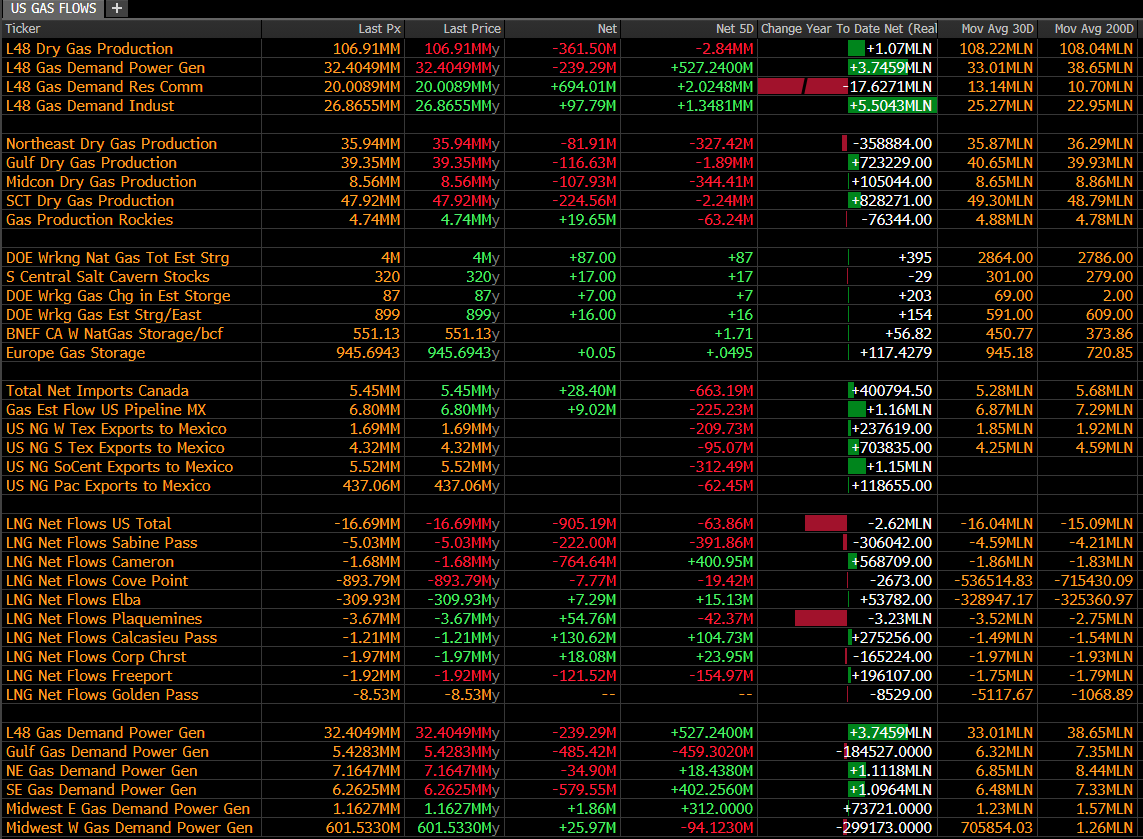
Task: Click the 705854.03 Midwest W 30D average
Action: (997, 827)
